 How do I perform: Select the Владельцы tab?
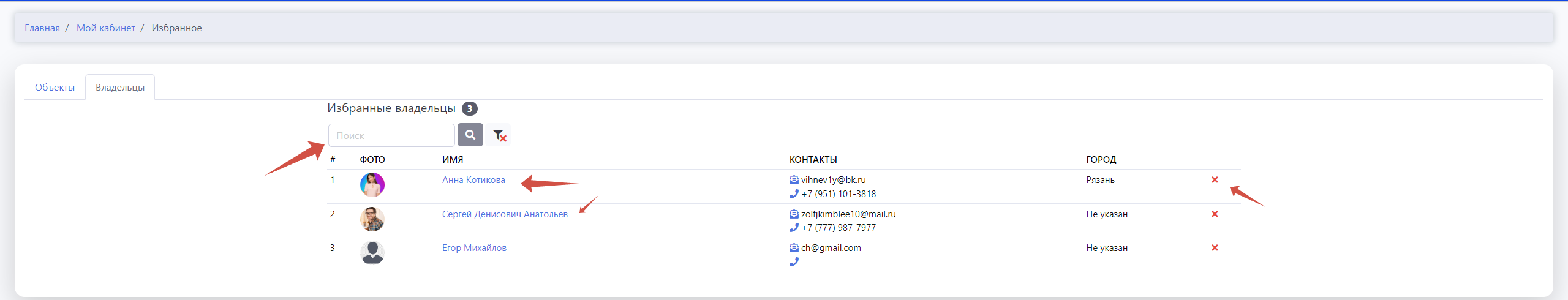tap(120, 88)
